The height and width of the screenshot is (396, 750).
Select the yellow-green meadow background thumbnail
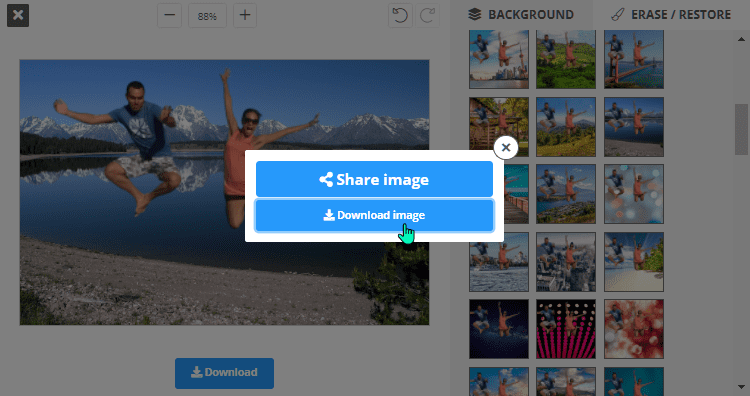coord(566,127)
